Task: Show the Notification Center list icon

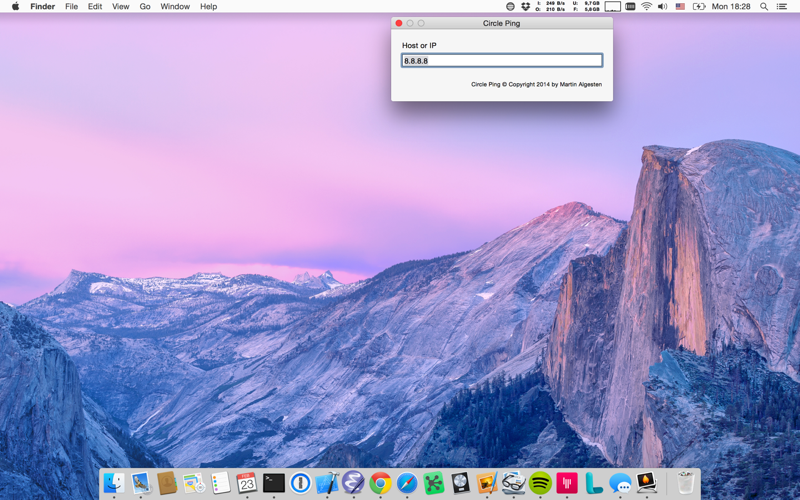Action: pyautogui.click(x=782, y=7)
